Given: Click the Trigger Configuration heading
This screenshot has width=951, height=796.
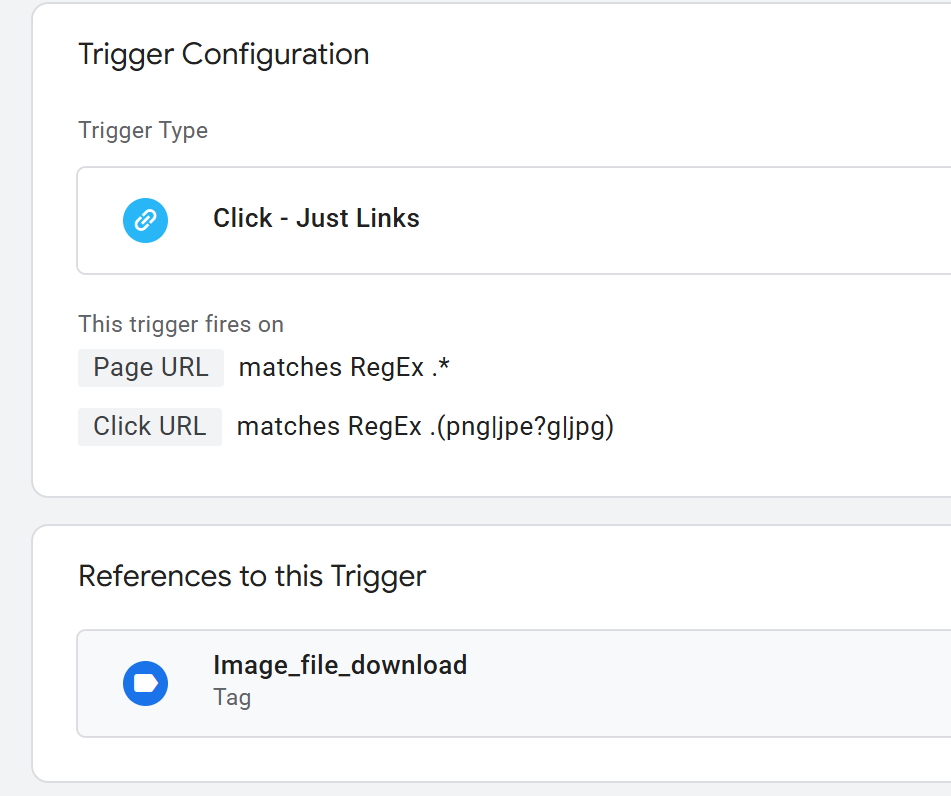Looking at the screenshot, I should pos(224,55).
